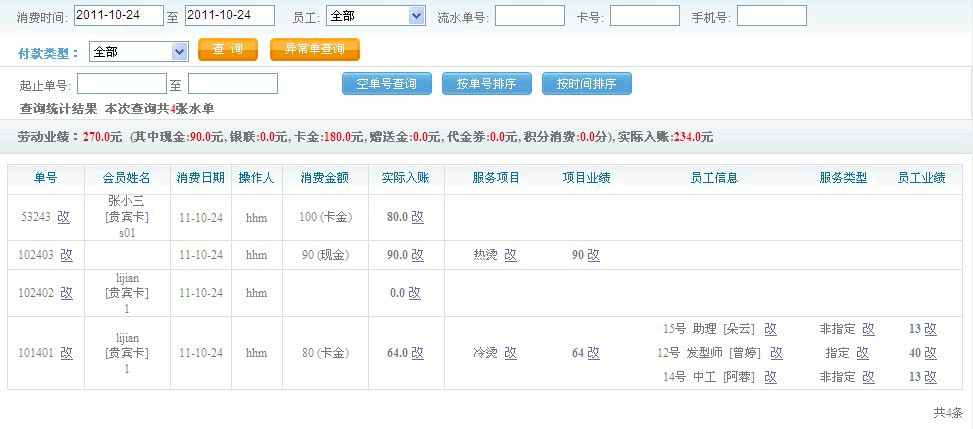
Task: Edit the 热烫 service item
Action: (510, 255)
